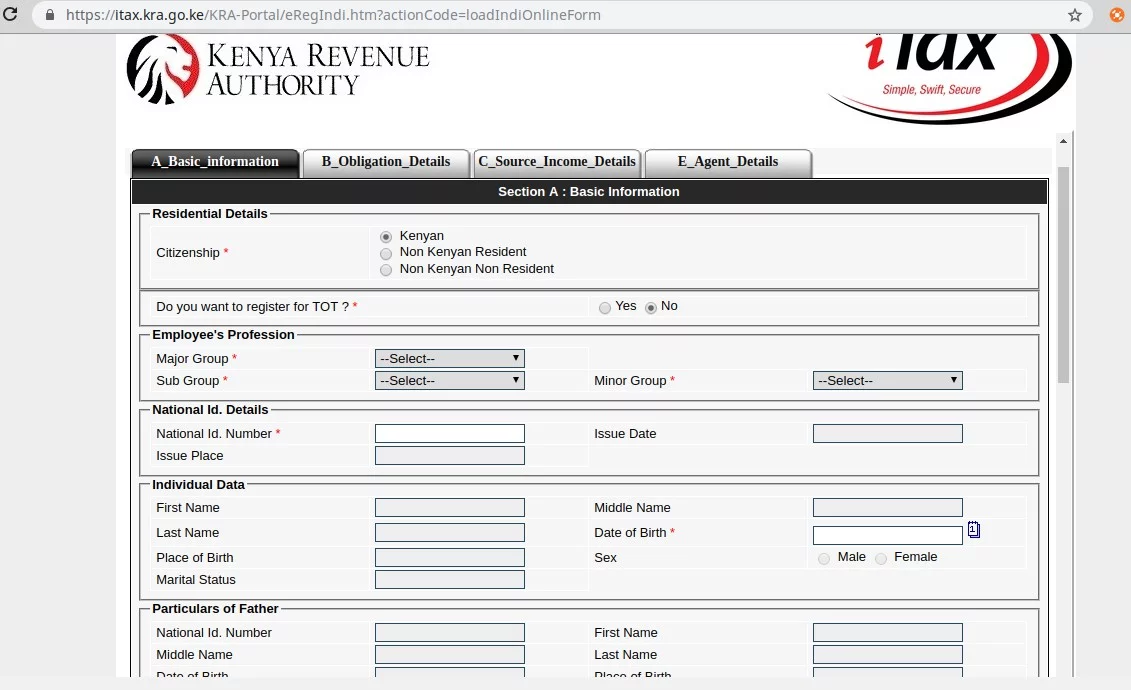Switch to B_Obligation_Details tab
Screen dimensions: 1131x690
[x=386, y=162]
